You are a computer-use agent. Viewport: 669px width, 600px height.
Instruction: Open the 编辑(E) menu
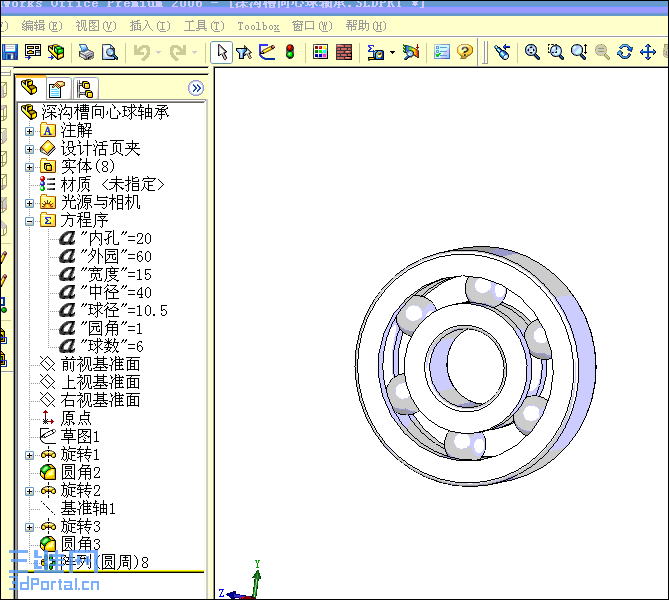[42, 26]
